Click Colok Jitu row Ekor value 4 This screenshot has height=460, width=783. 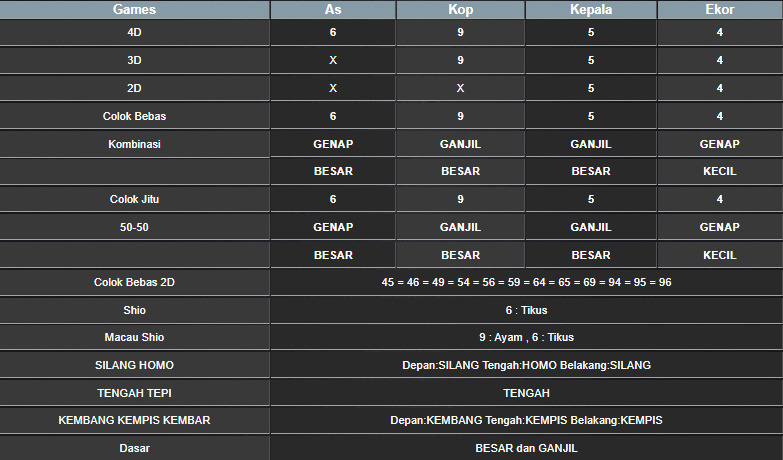[x=720, y=199]
